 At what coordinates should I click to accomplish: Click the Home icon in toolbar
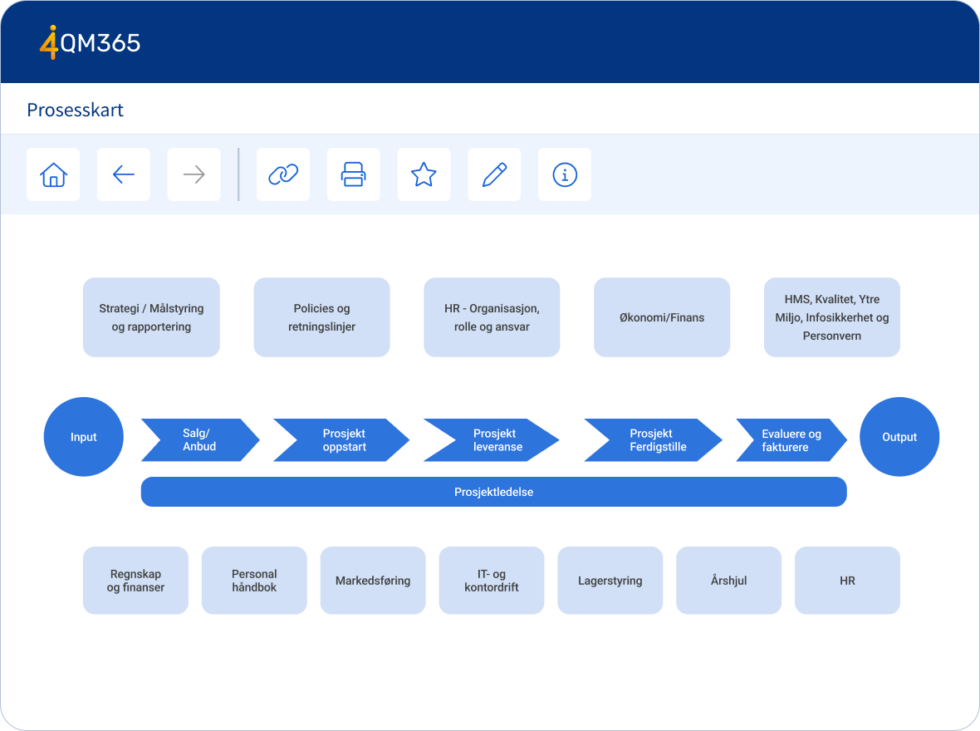[53, 175]
